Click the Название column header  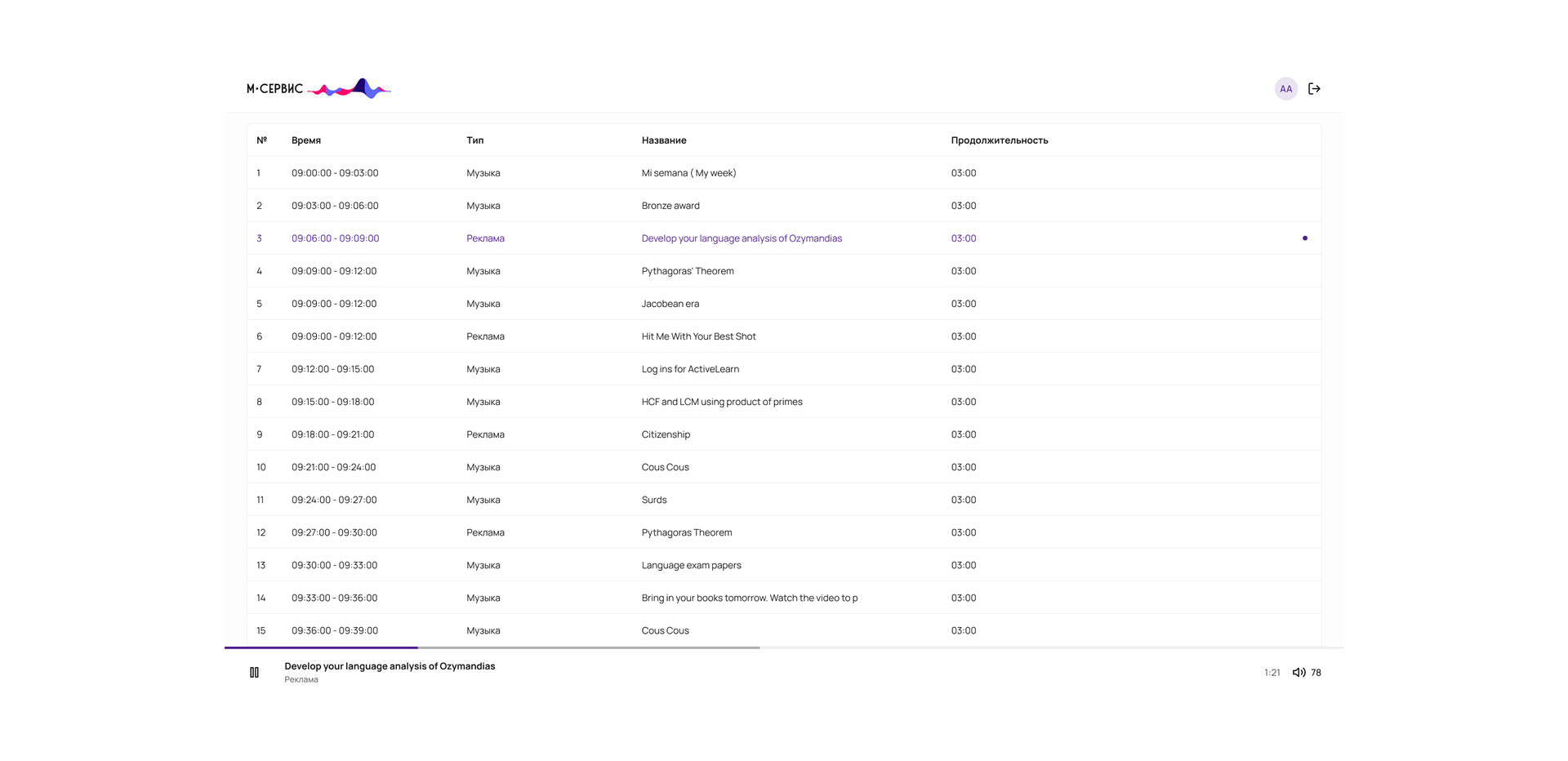click(664, 140)
